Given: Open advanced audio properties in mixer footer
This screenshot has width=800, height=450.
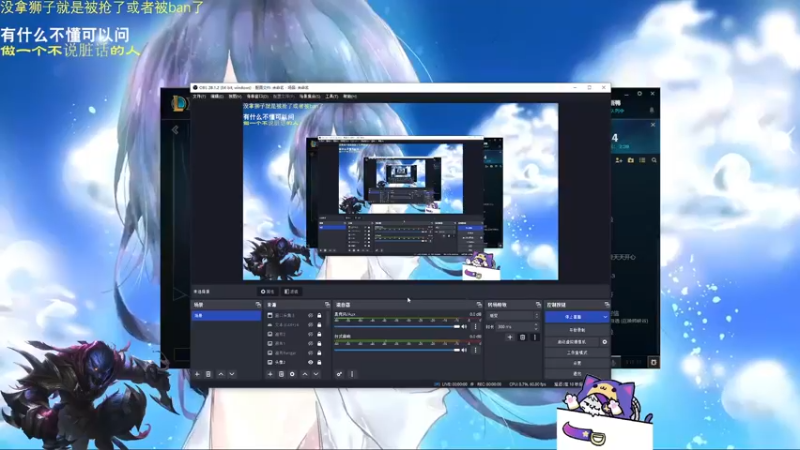Looking at the screenshot, I should point(339,374).
